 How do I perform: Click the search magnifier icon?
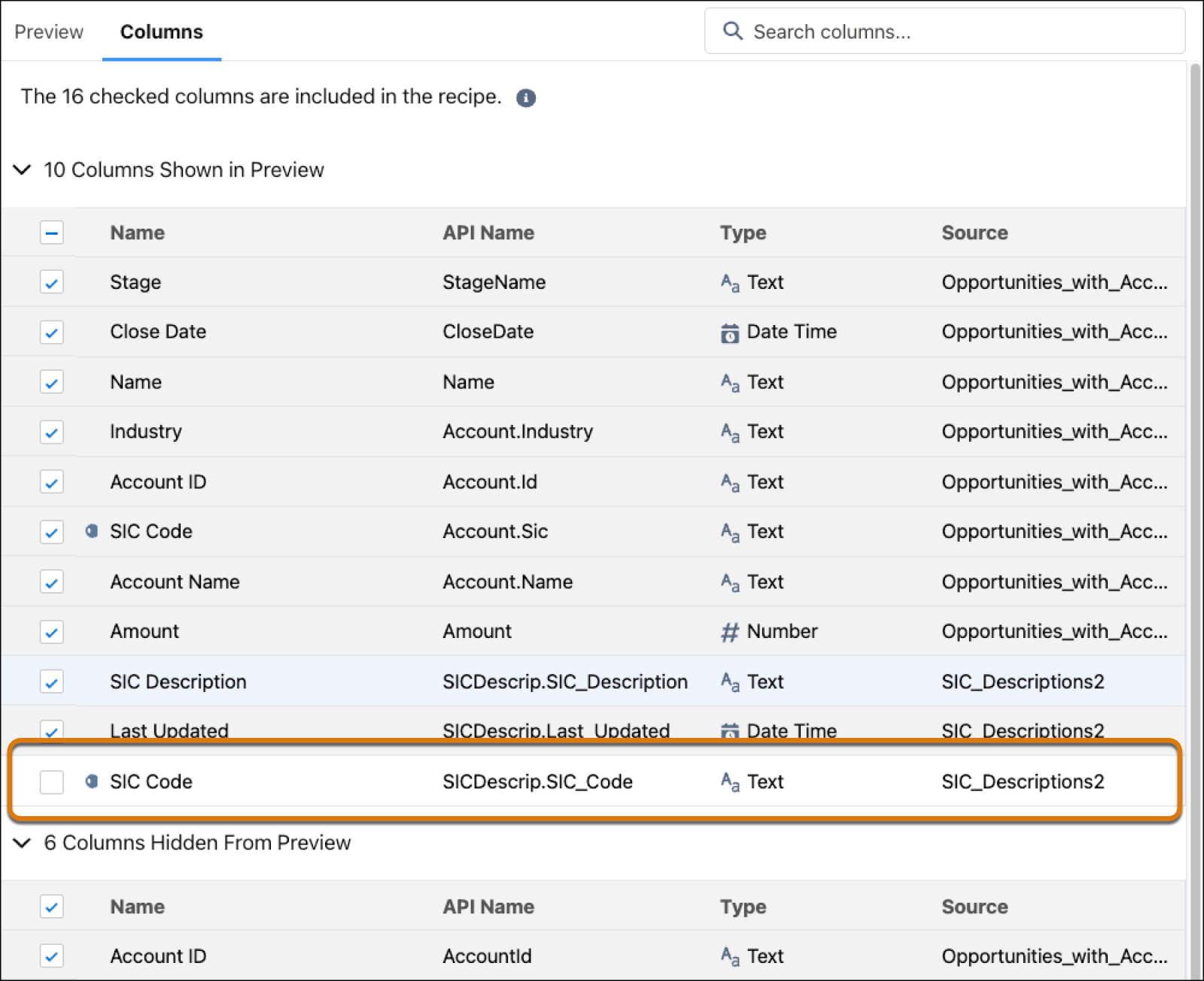pos(733,32)
